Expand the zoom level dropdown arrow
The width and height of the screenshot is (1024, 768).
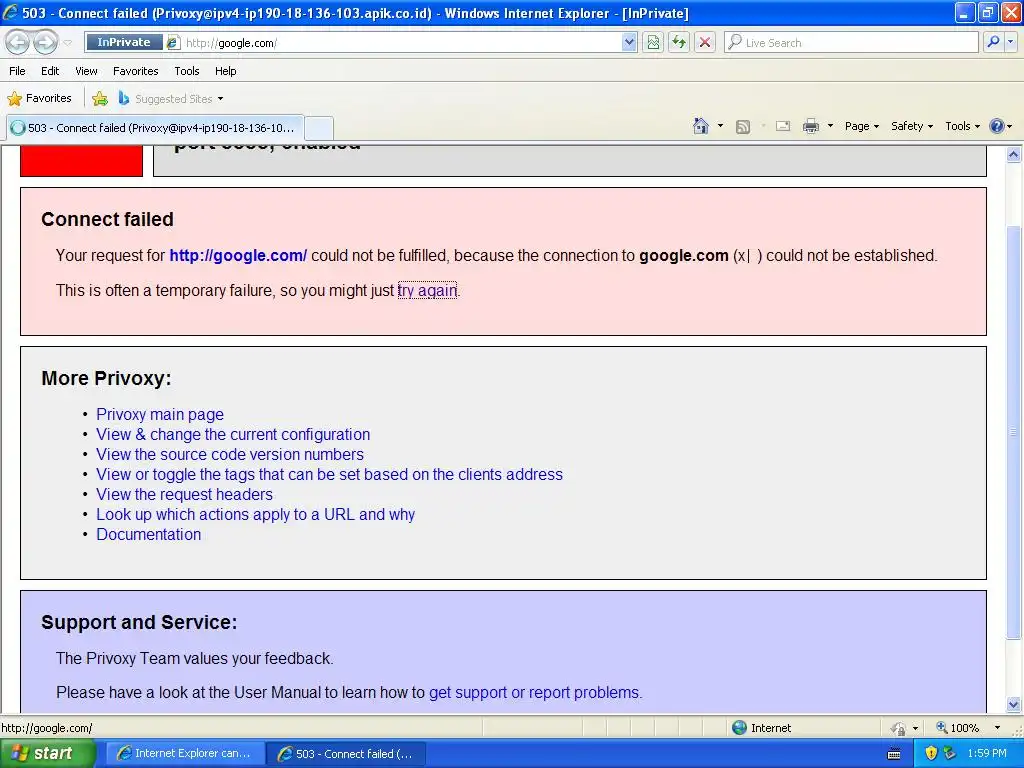coord(997,728)
